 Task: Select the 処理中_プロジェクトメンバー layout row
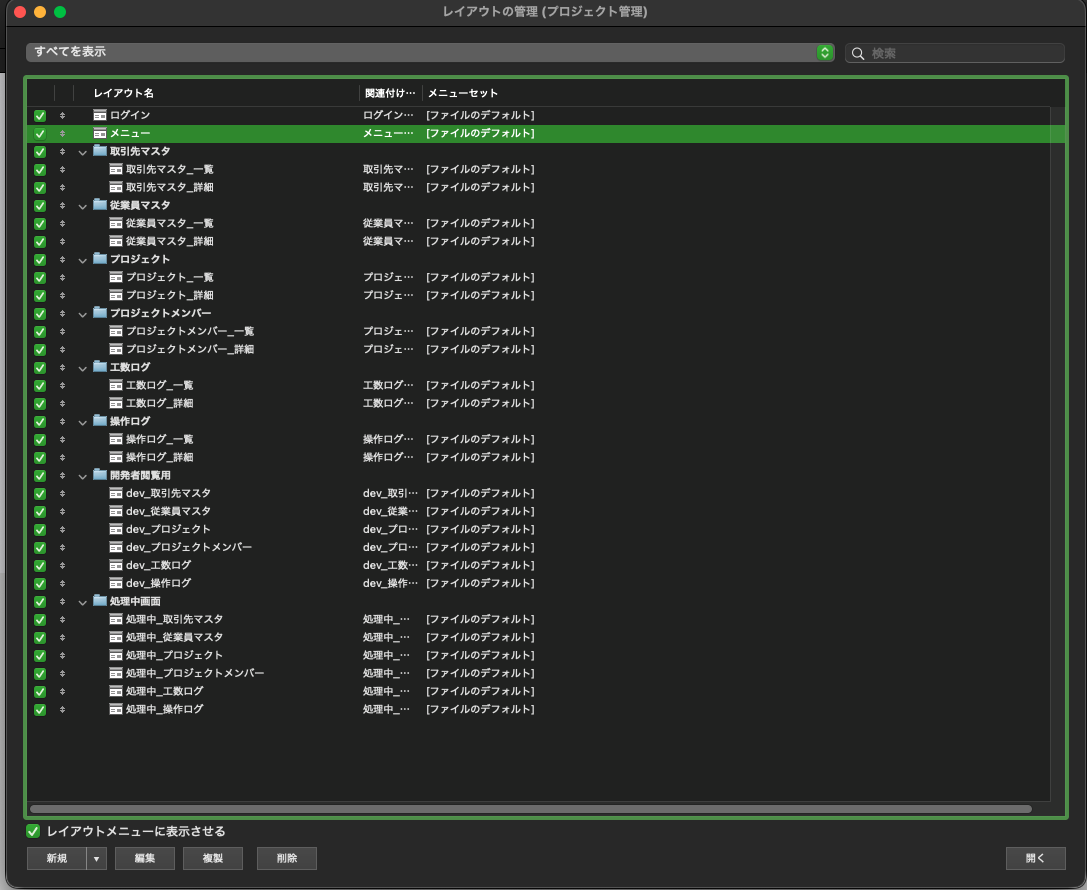[539, 673]
